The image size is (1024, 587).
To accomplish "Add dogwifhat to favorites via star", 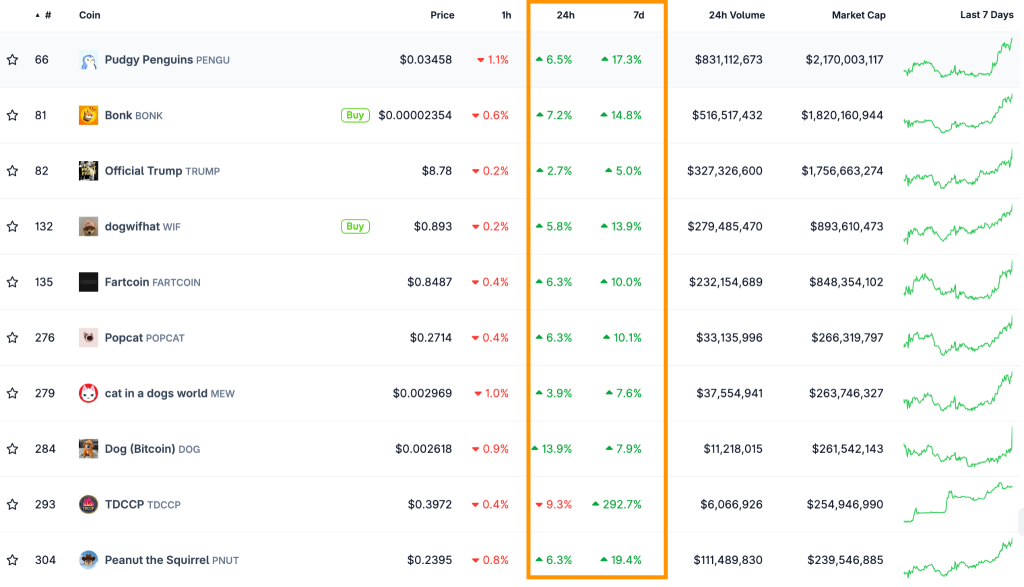I will click(12, 227).
